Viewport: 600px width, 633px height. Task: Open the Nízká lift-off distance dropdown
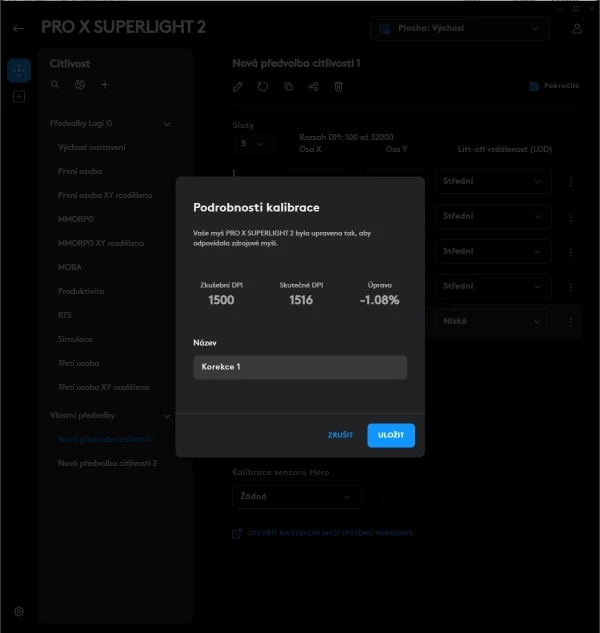click(493, 321)
